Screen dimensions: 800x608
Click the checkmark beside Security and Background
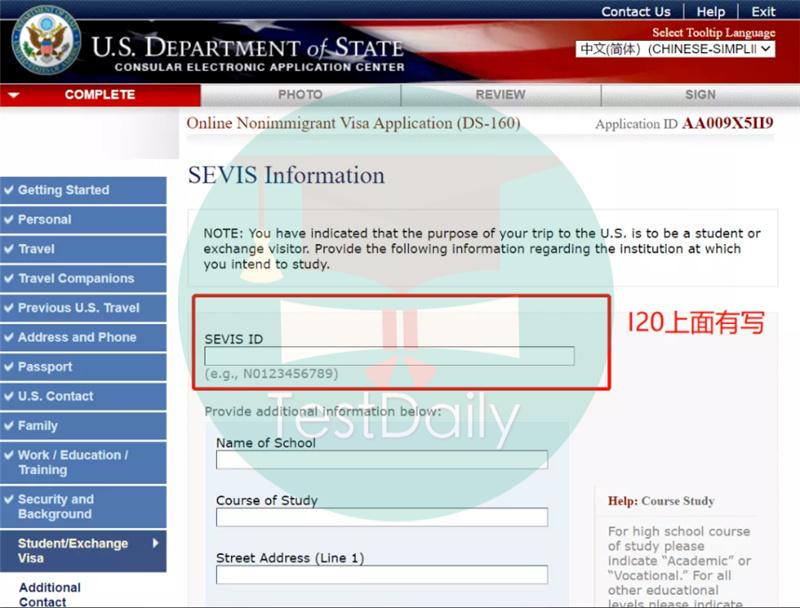[x=8, y=499]
